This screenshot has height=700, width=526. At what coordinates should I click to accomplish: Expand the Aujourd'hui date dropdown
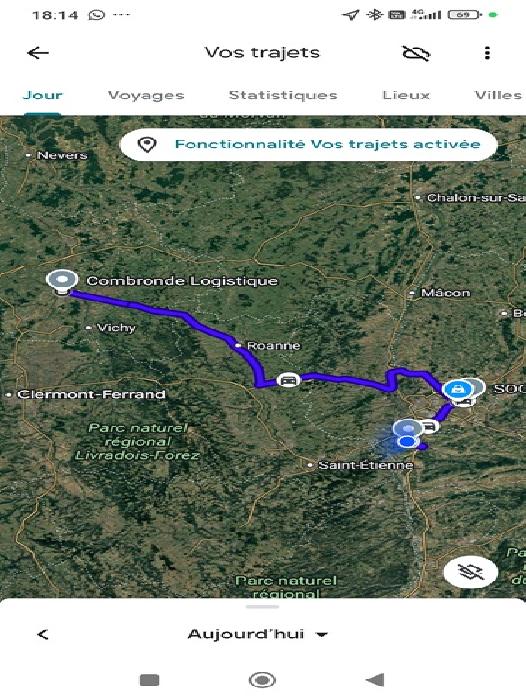click(x=258, y=634)
